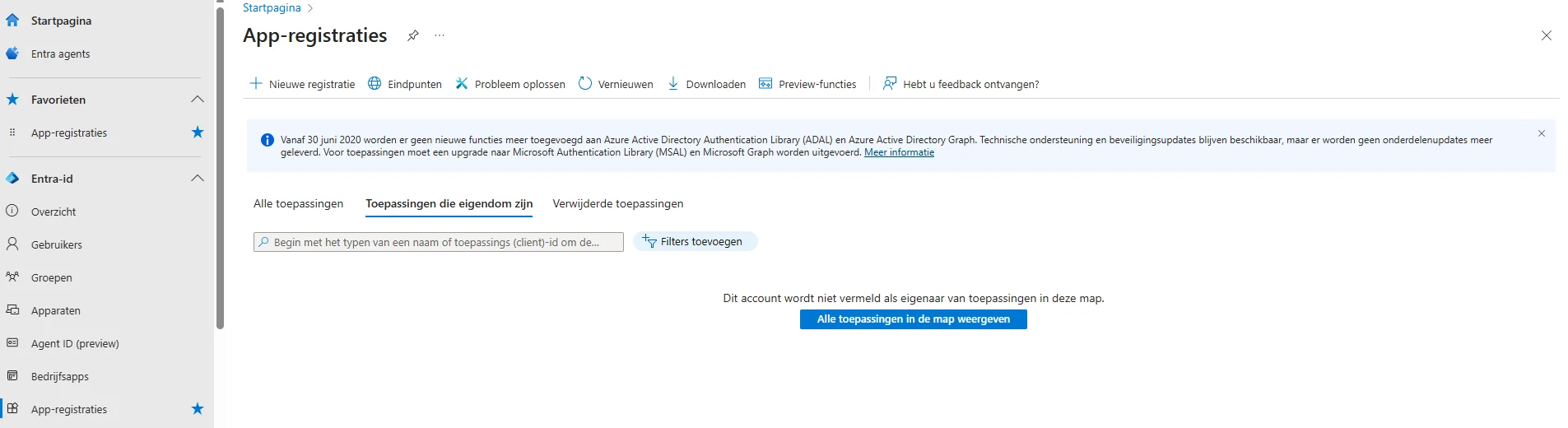
Task: Open Agent ID (preview) icon
Action: pyautogui.click(x=12, y=342)
